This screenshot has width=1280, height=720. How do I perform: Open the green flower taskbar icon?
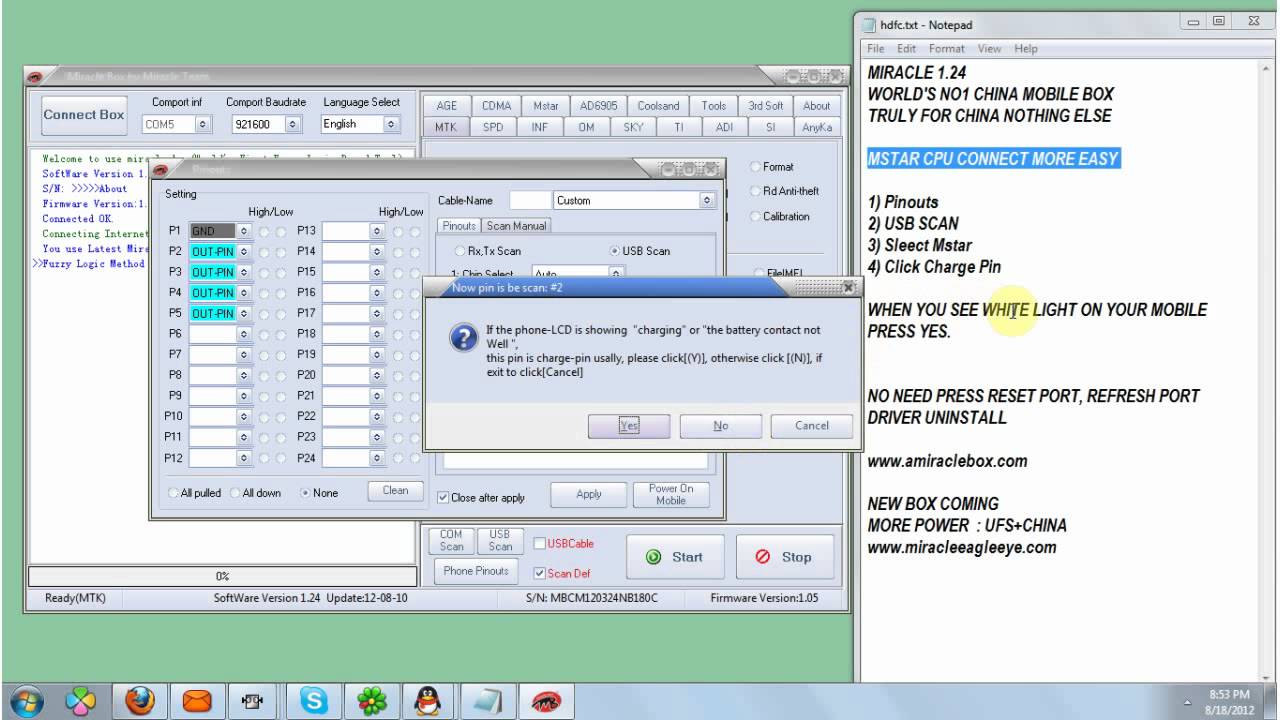click(372, 701)
